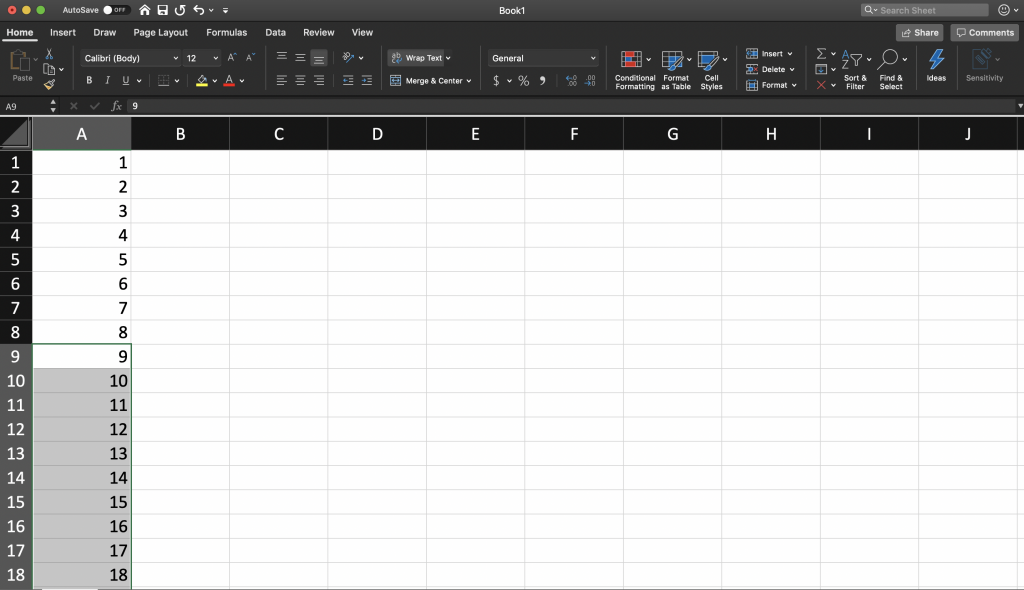Click the Copy icon
The width and height of the screenshot is (1024, 590).
(49, 69)
